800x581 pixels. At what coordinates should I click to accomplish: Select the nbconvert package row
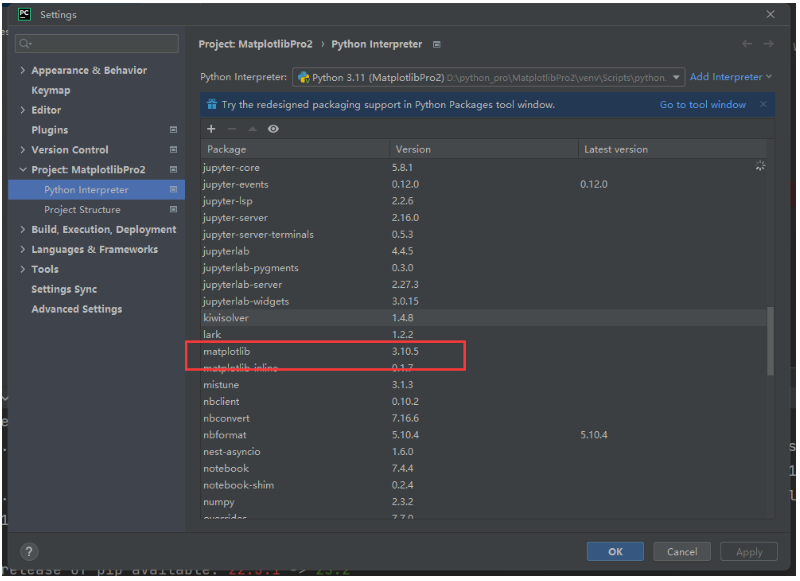coord(484,418)
